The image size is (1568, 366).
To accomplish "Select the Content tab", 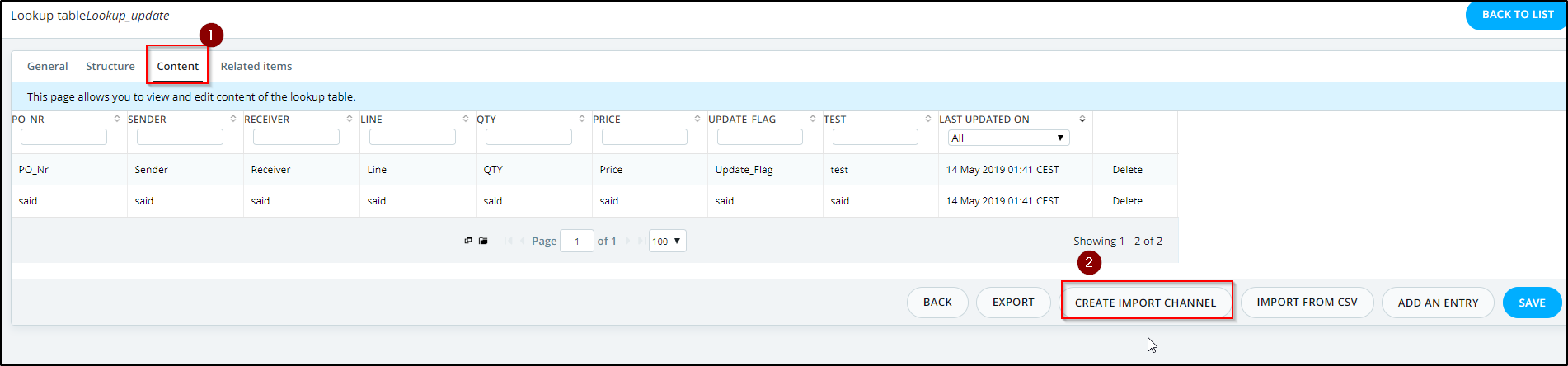I will click(178, 66).
